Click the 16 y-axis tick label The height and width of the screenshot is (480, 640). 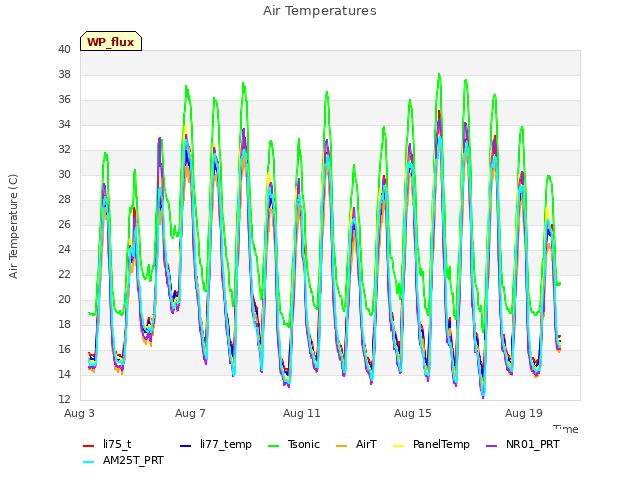[64, 349]
